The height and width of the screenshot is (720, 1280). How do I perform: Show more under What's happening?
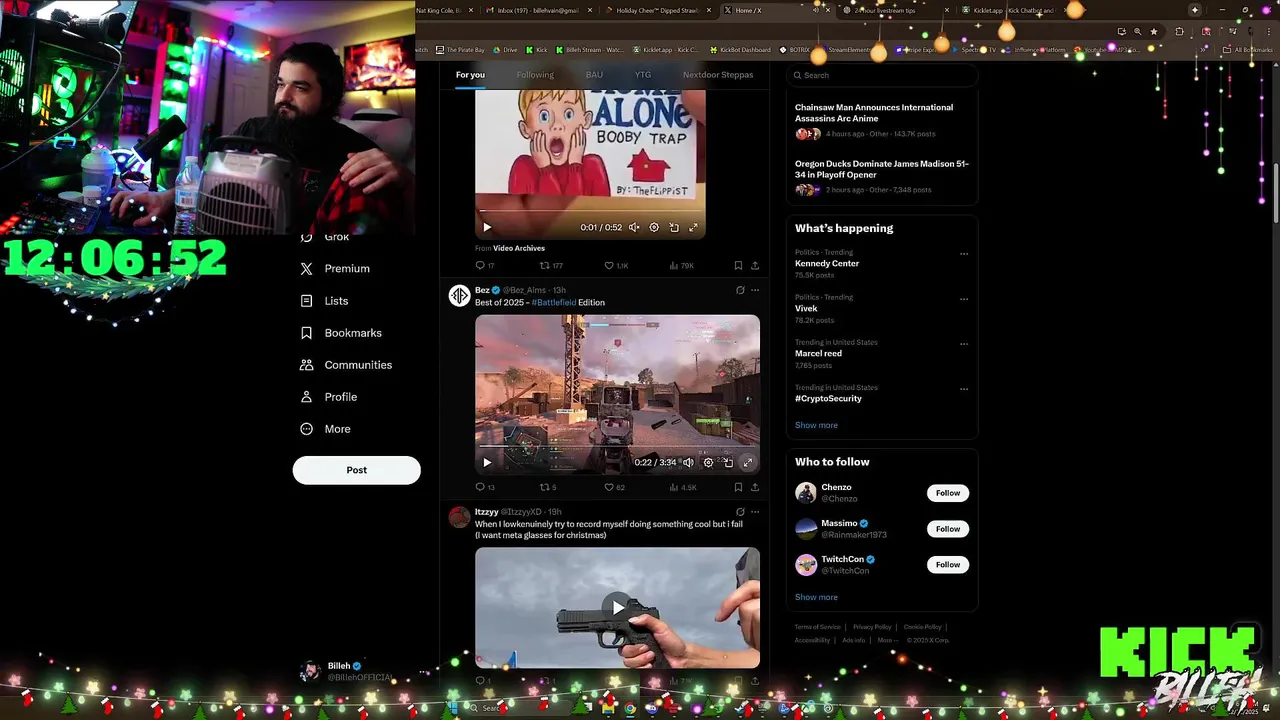pos(816,425)
